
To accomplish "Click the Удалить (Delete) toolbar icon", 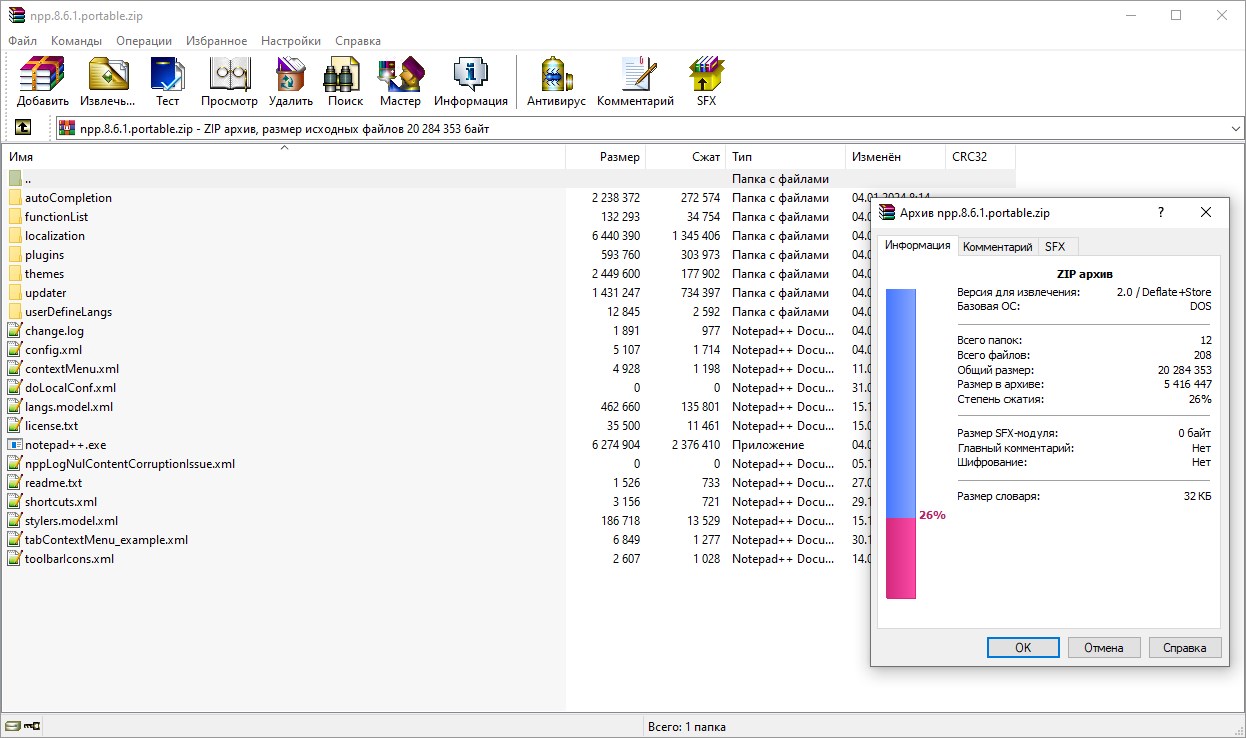I will [x=290, y=81].
